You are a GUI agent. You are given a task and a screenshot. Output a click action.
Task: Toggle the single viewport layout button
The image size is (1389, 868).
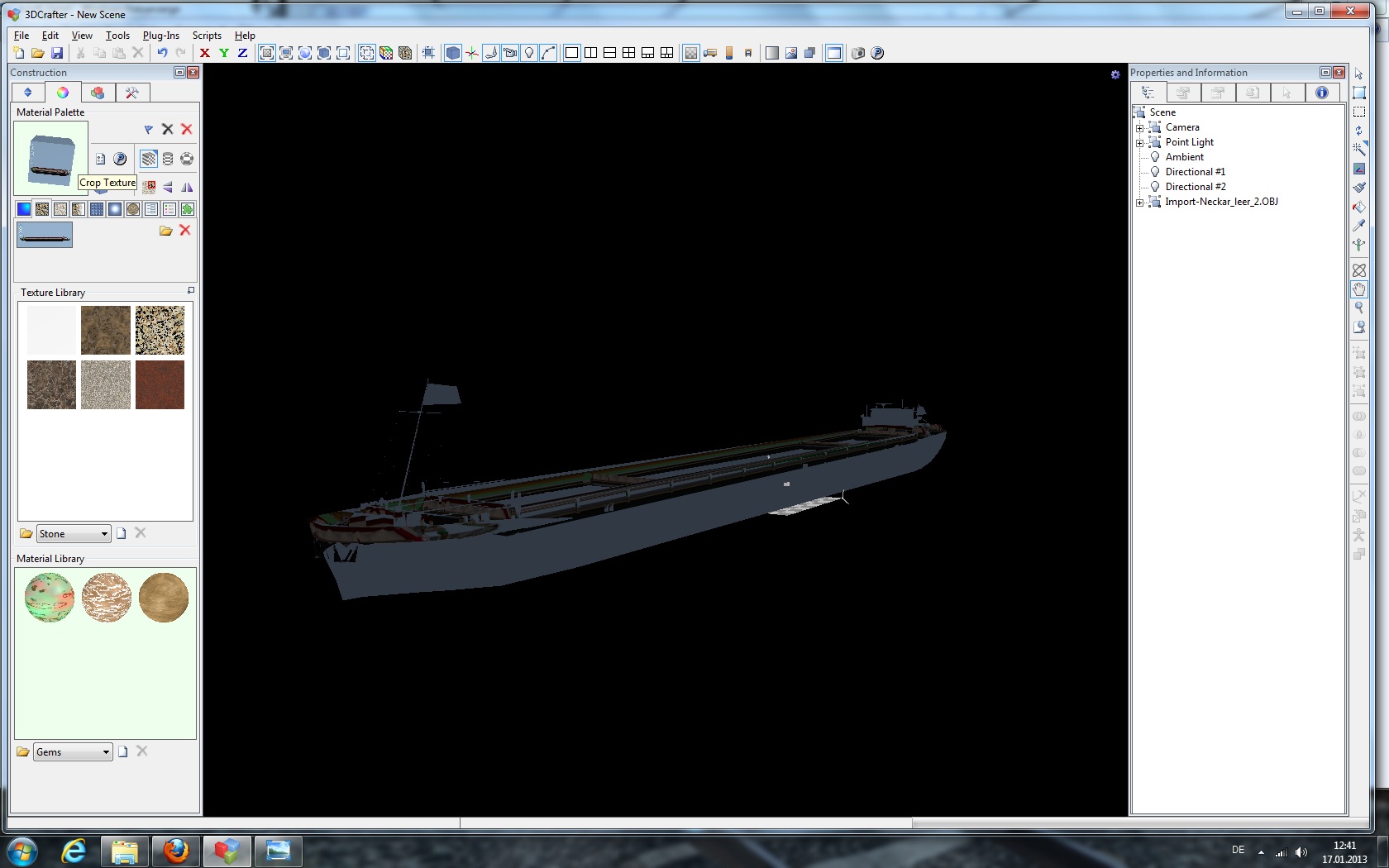(571, 53)
